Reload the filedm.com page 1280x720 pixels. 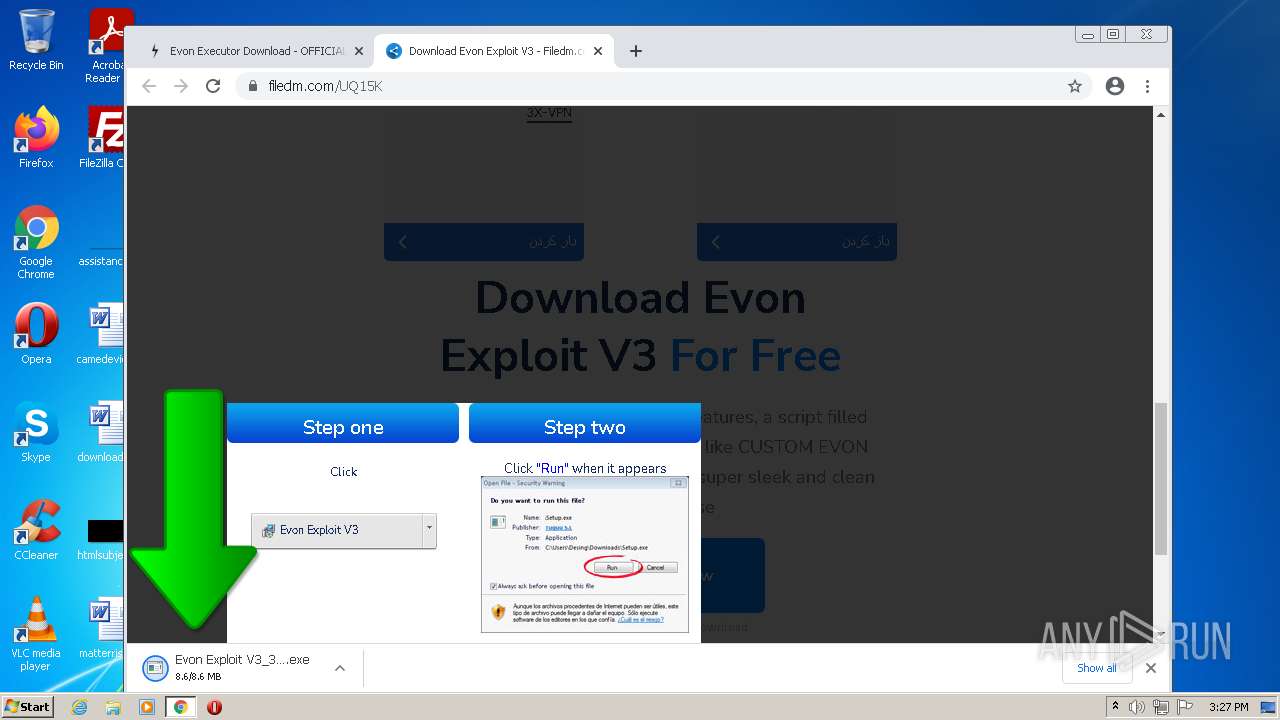213,86
